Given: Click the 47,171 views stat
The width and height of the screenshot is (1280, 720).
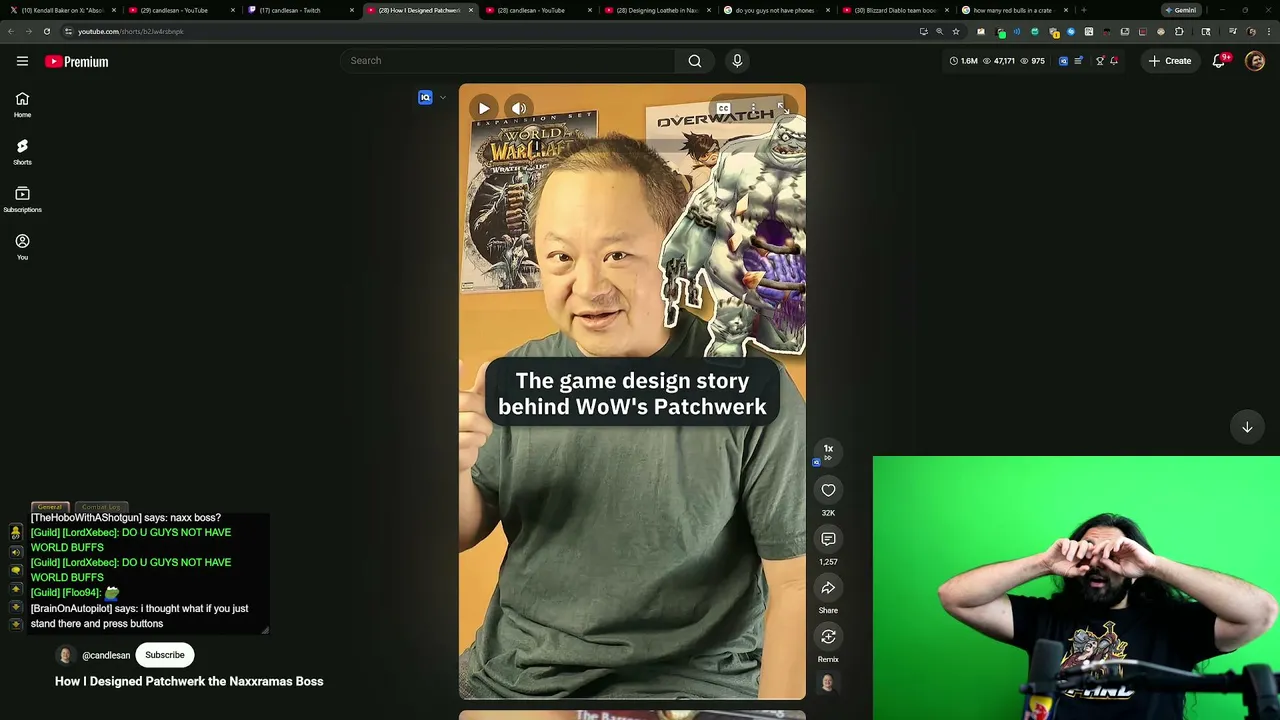Looking at the screenshot, I should [1000, 61].
